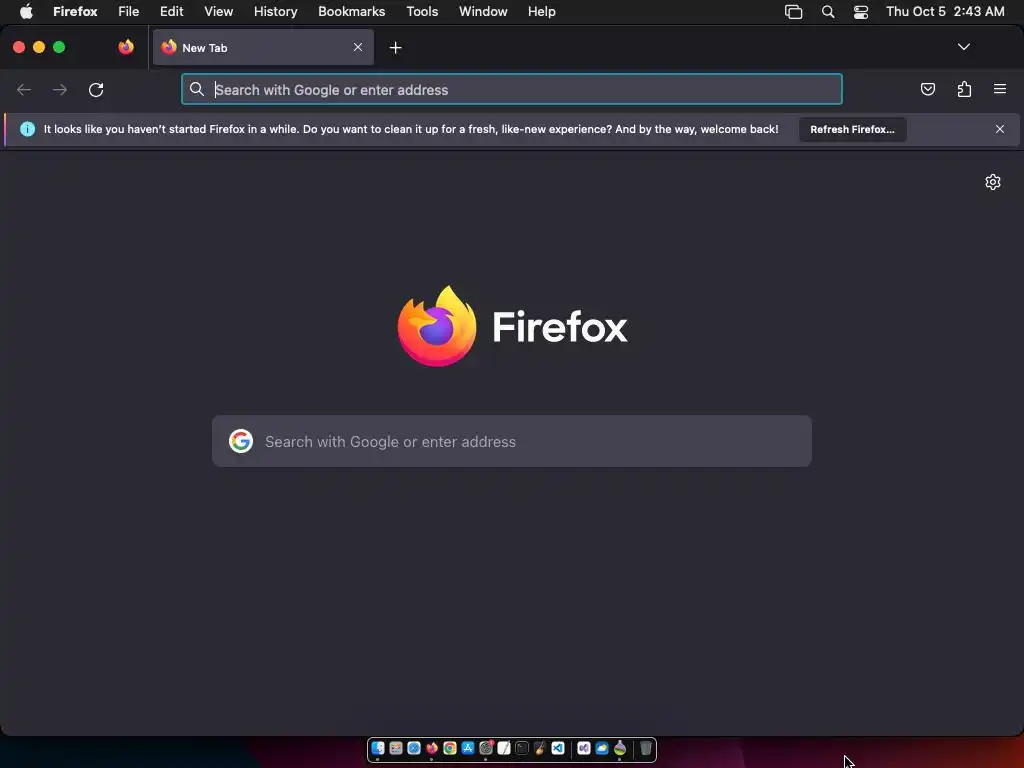The image size is (1024, 768).
Task: Open the Help menu
Action: [x=541, y=12]
